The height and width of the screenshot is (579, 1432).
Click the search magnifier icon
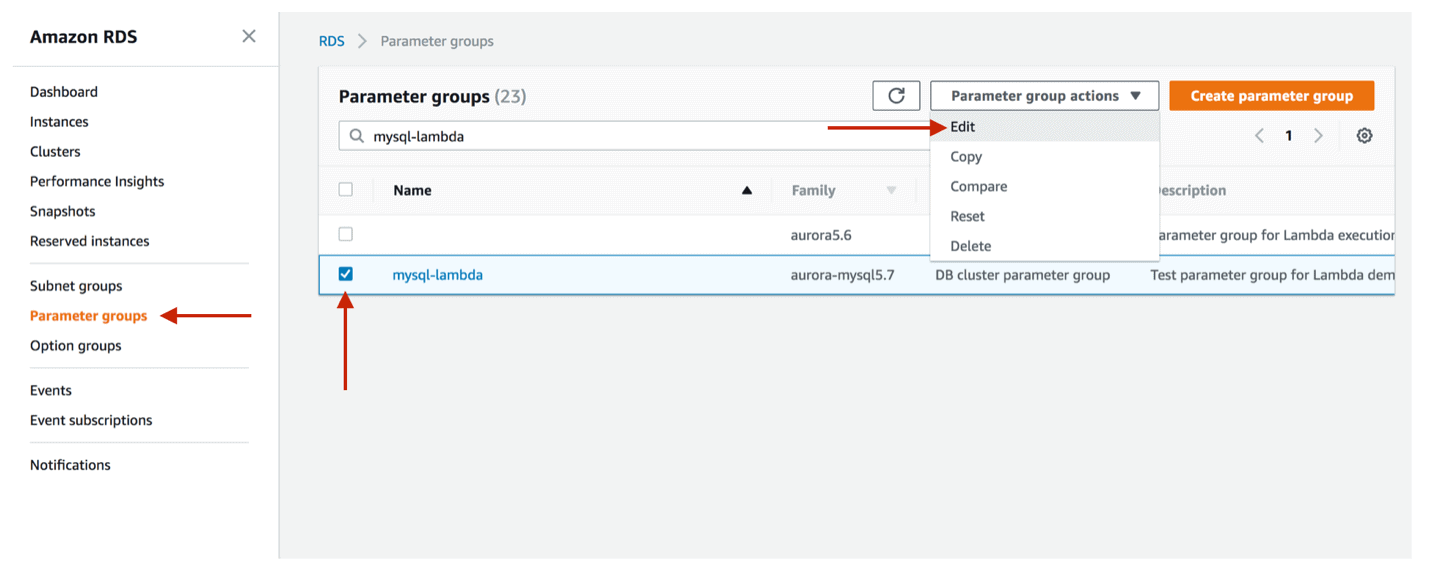356,136
